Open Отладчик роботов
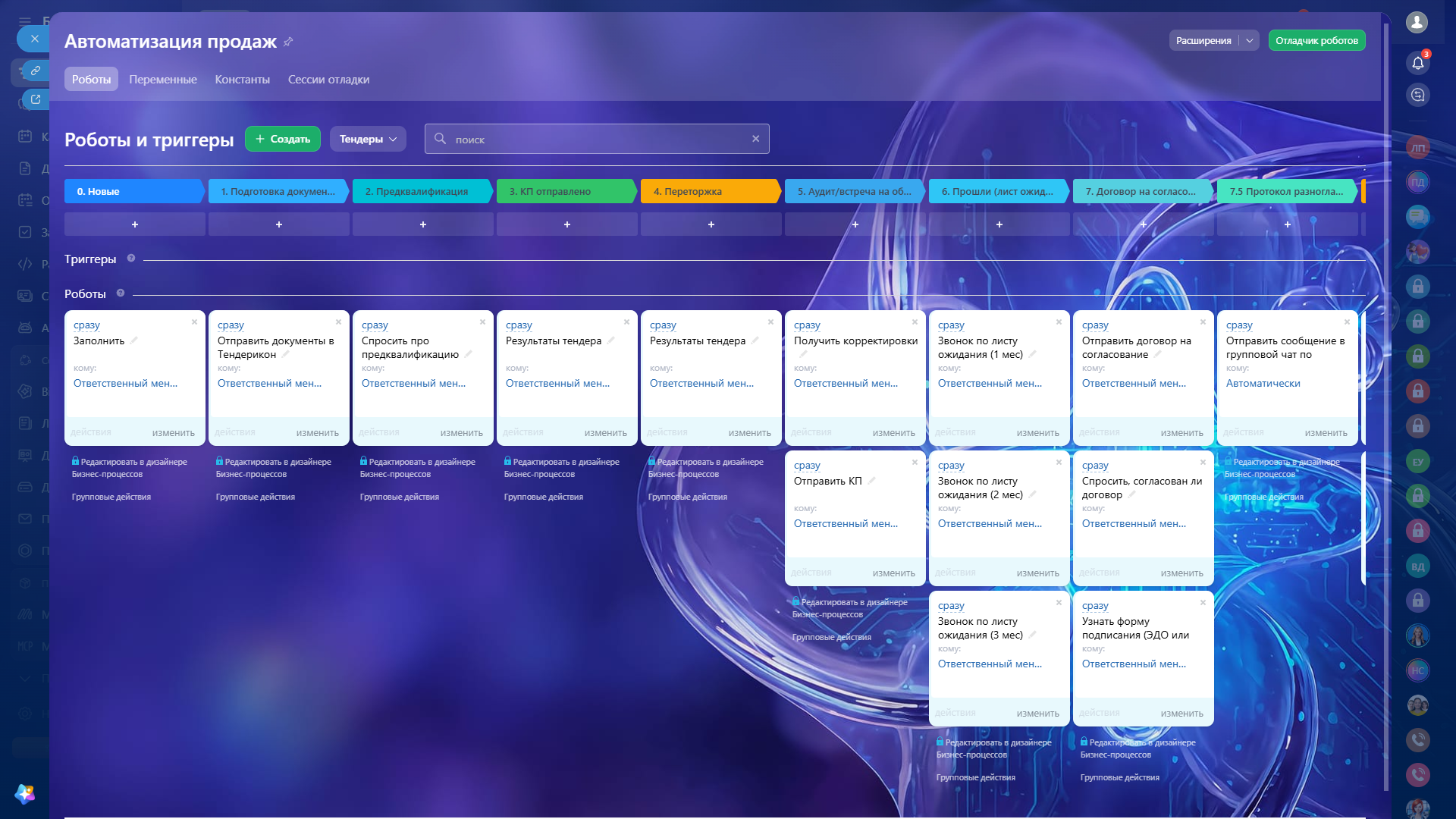The image size is (1456, 819). click(x=1316, y=41)
